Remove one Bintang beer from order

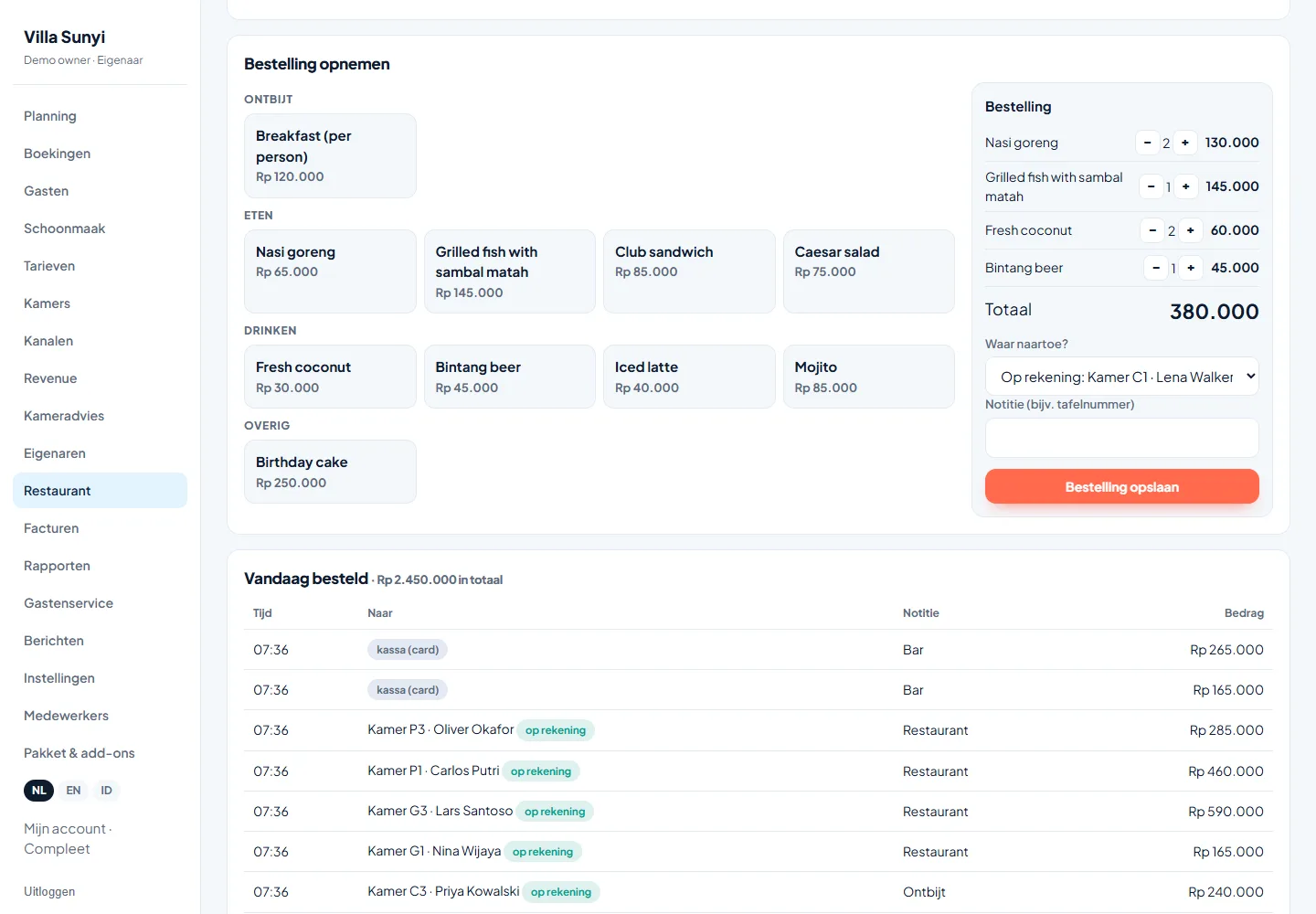(1157, 268)
